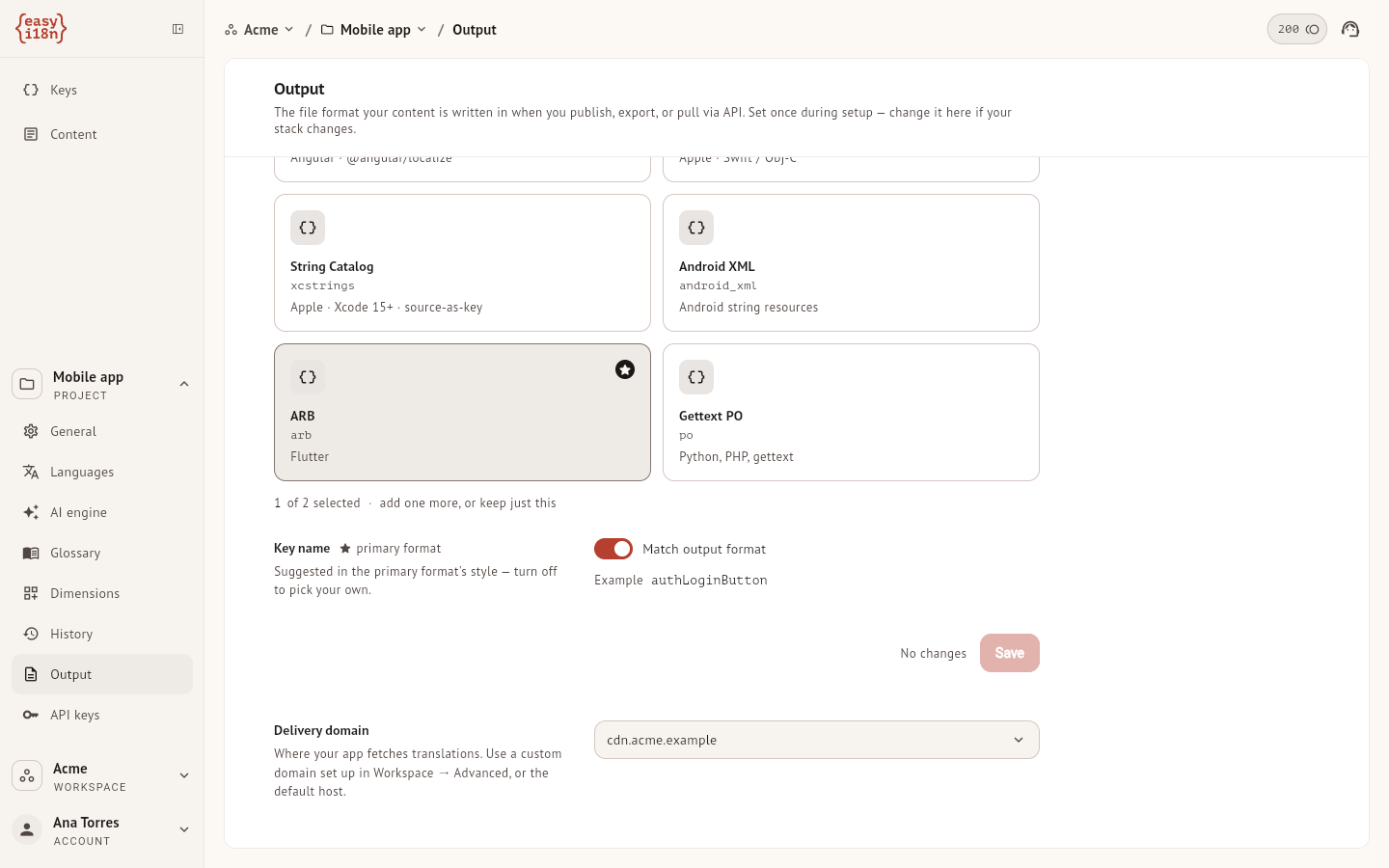
Task: Open Content in the sidebar
Action: click(x=102, y=134)
